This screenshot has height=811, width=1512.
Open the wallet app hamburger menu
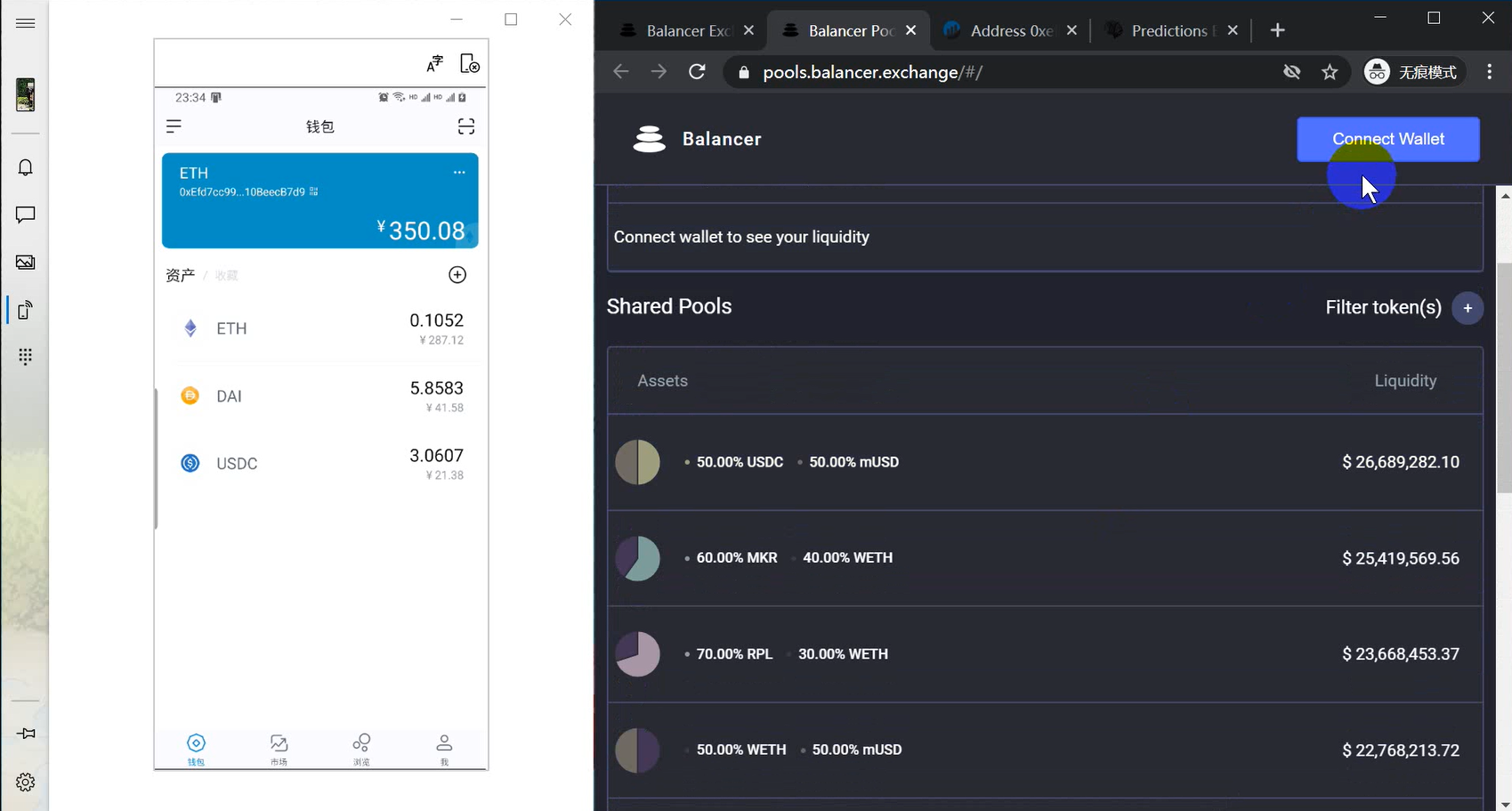(x=174, y=126)
